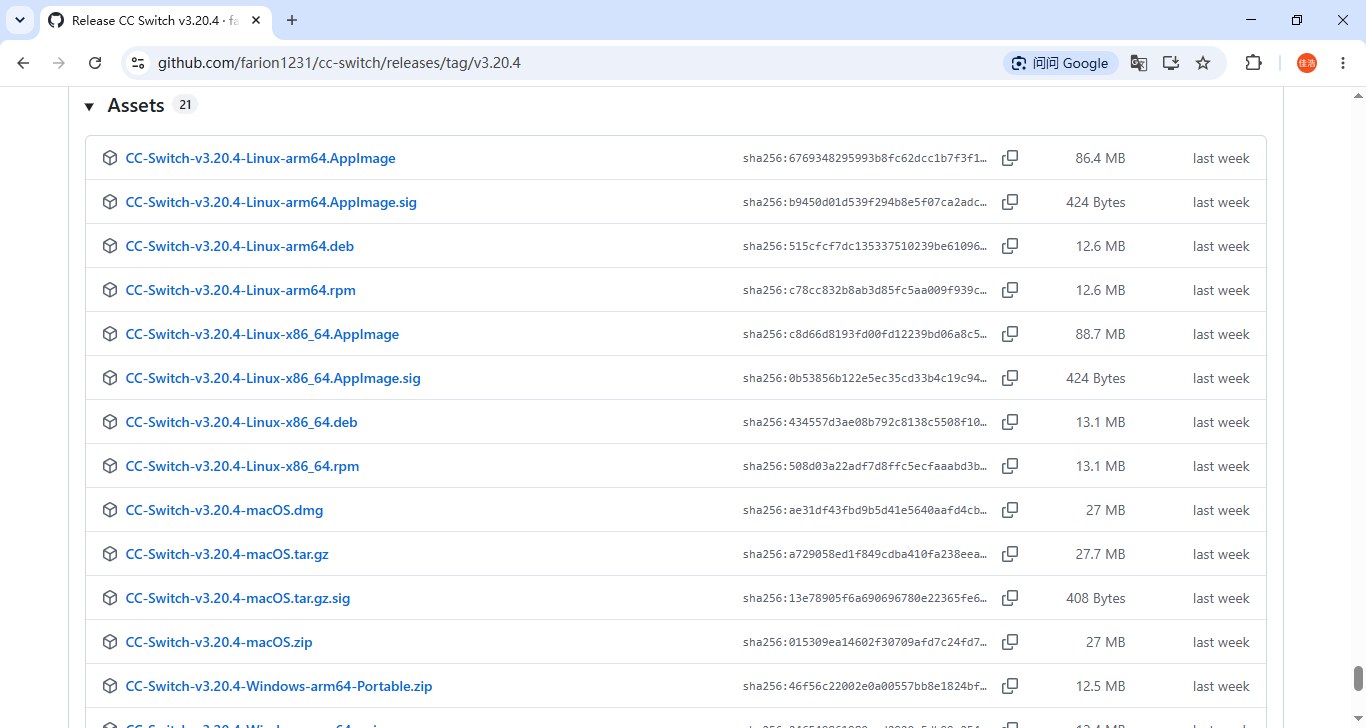The width and height of the screenshot is (1366, 728).
Task: View site information icon in address bar
Action: [x=138, y=63]
